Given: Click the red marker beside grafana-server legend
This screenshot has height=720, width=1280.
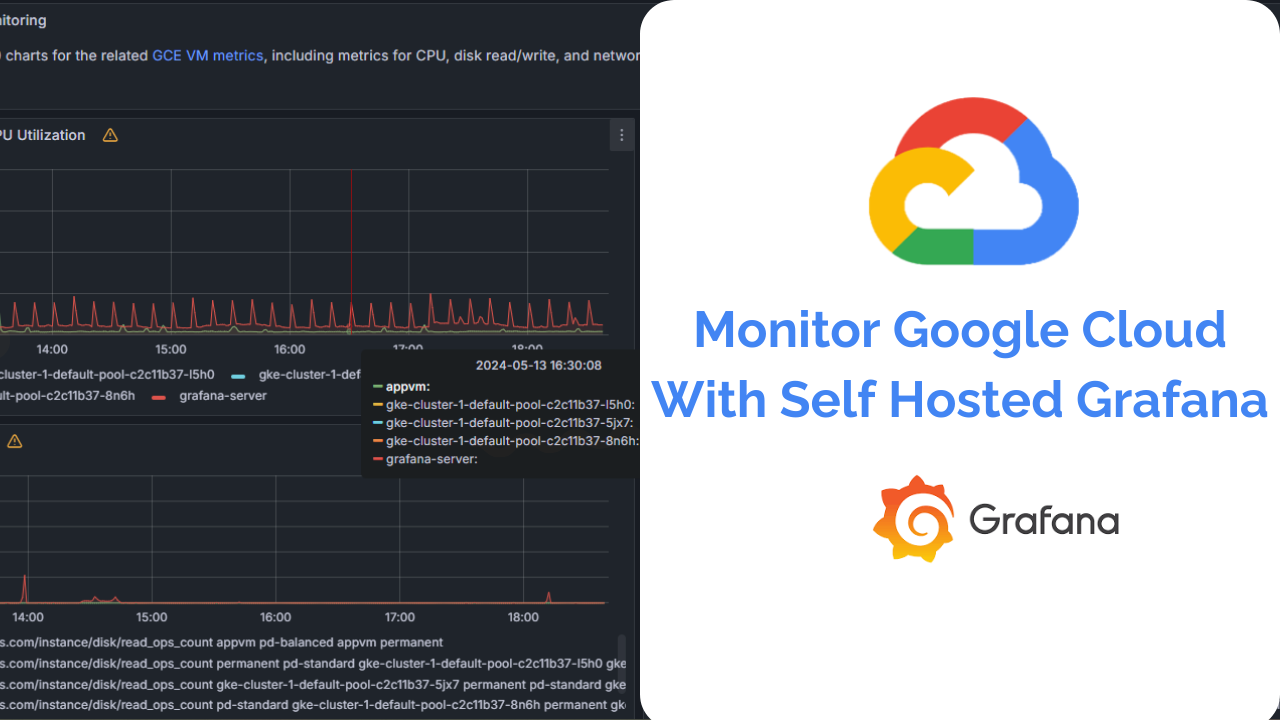Looking at the screenshot, I should point(157,395).
